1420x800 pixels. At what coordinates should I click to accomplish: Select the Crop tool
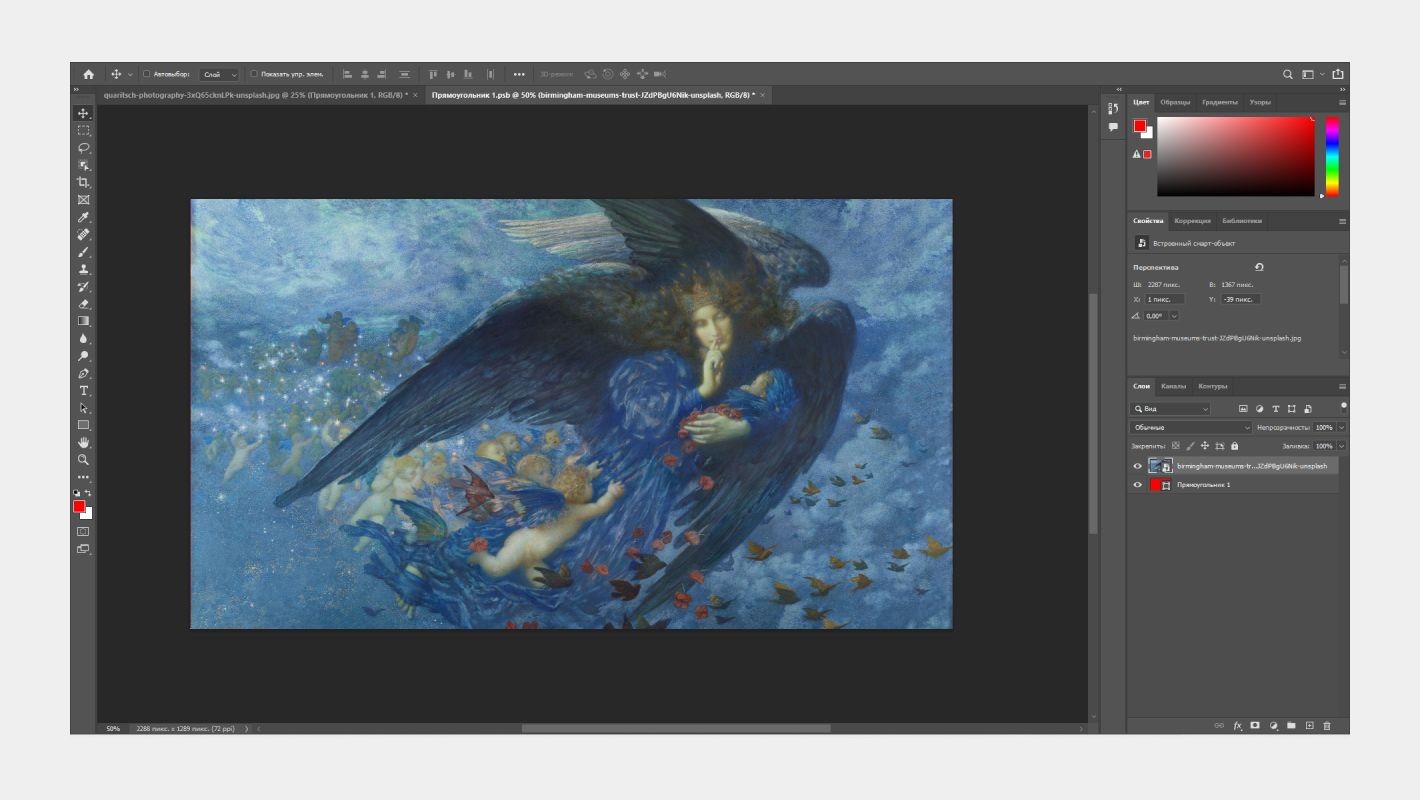click(x=84, y=182)
